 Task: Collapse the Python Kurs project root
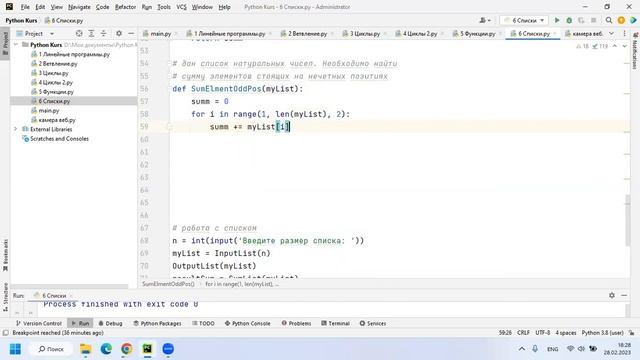pyautogui.click(x=16, y=44)
